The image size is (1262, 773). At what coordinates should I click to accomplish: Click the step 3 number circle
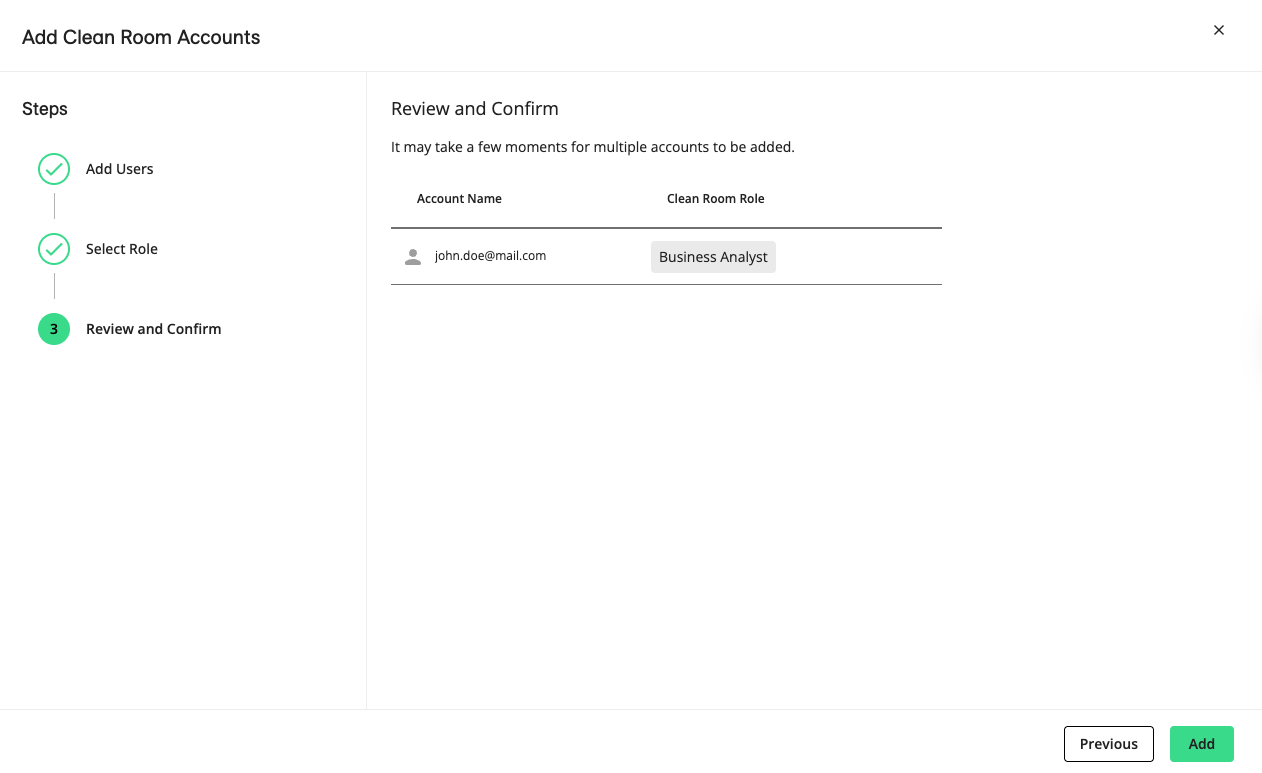(54, 329)
